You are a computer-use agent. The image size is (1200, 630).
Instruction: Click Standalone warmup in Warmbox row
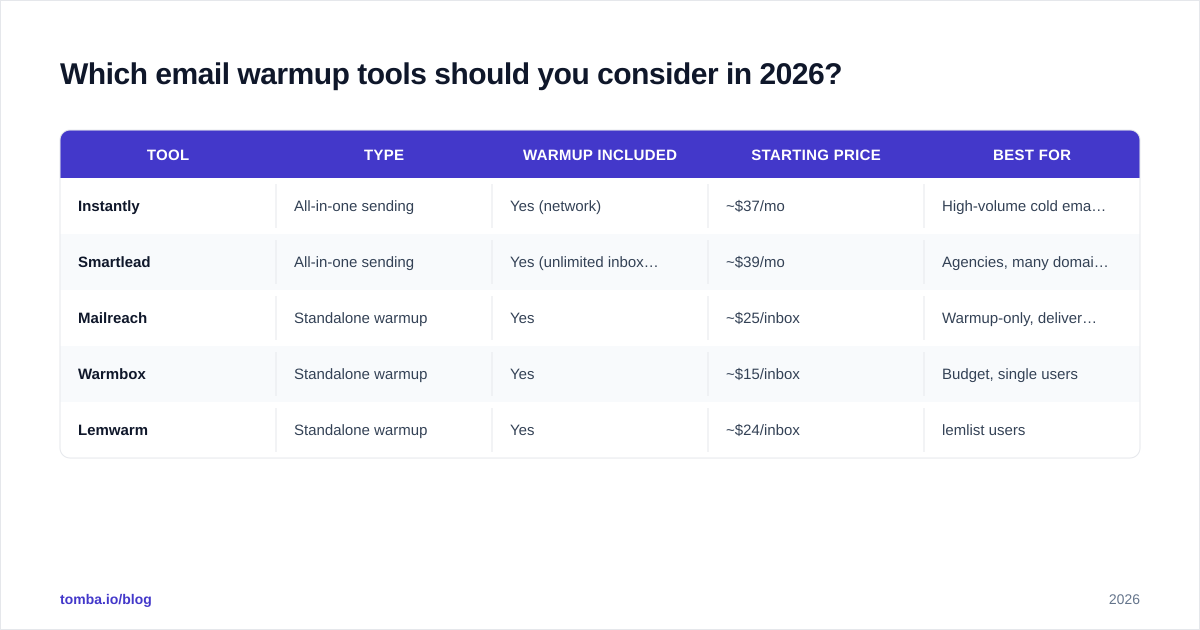tap(361, 374)
